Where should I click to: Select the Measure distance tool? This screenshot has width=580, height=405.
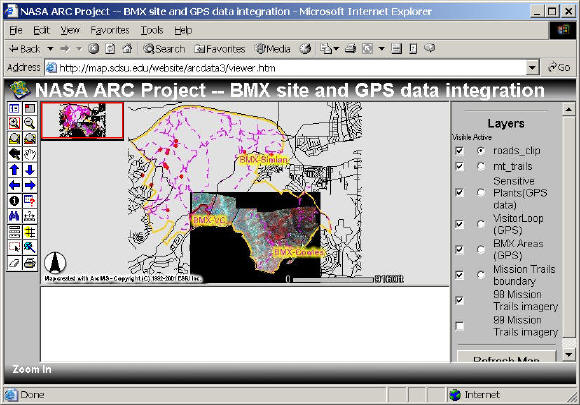(x=30, y=216)
